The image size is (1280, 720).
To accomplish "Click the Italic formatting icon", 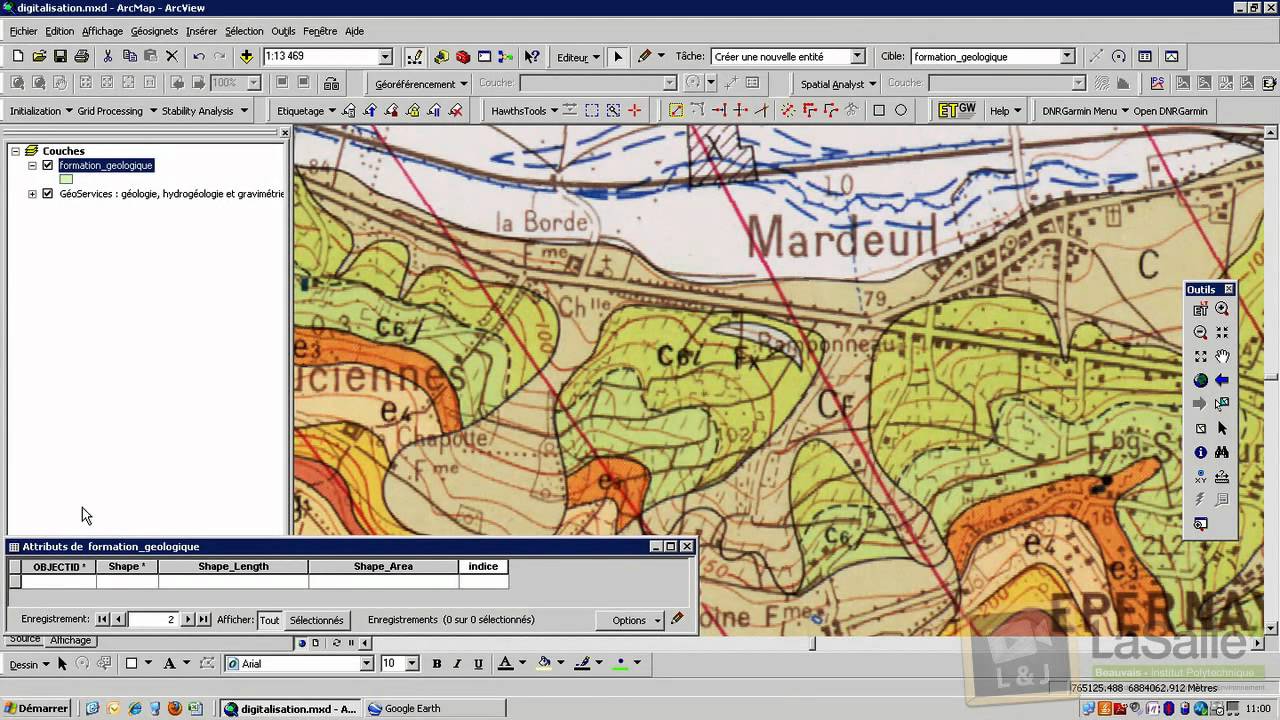I will click(458, 663).
